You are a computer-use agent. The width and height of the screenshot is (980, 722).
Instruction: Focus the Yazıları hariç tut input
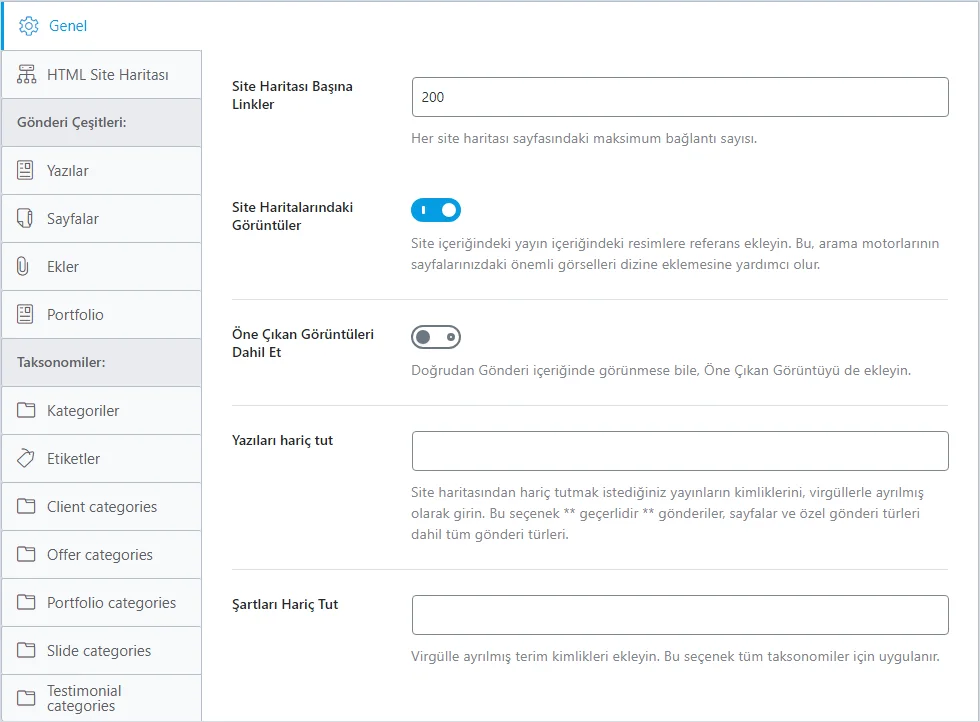(x=680, y=451)
